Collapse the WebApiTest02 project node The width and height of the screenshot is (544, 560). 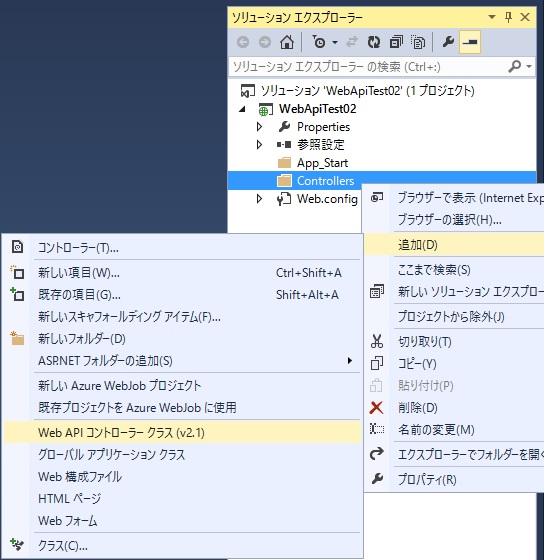point(243,109)
